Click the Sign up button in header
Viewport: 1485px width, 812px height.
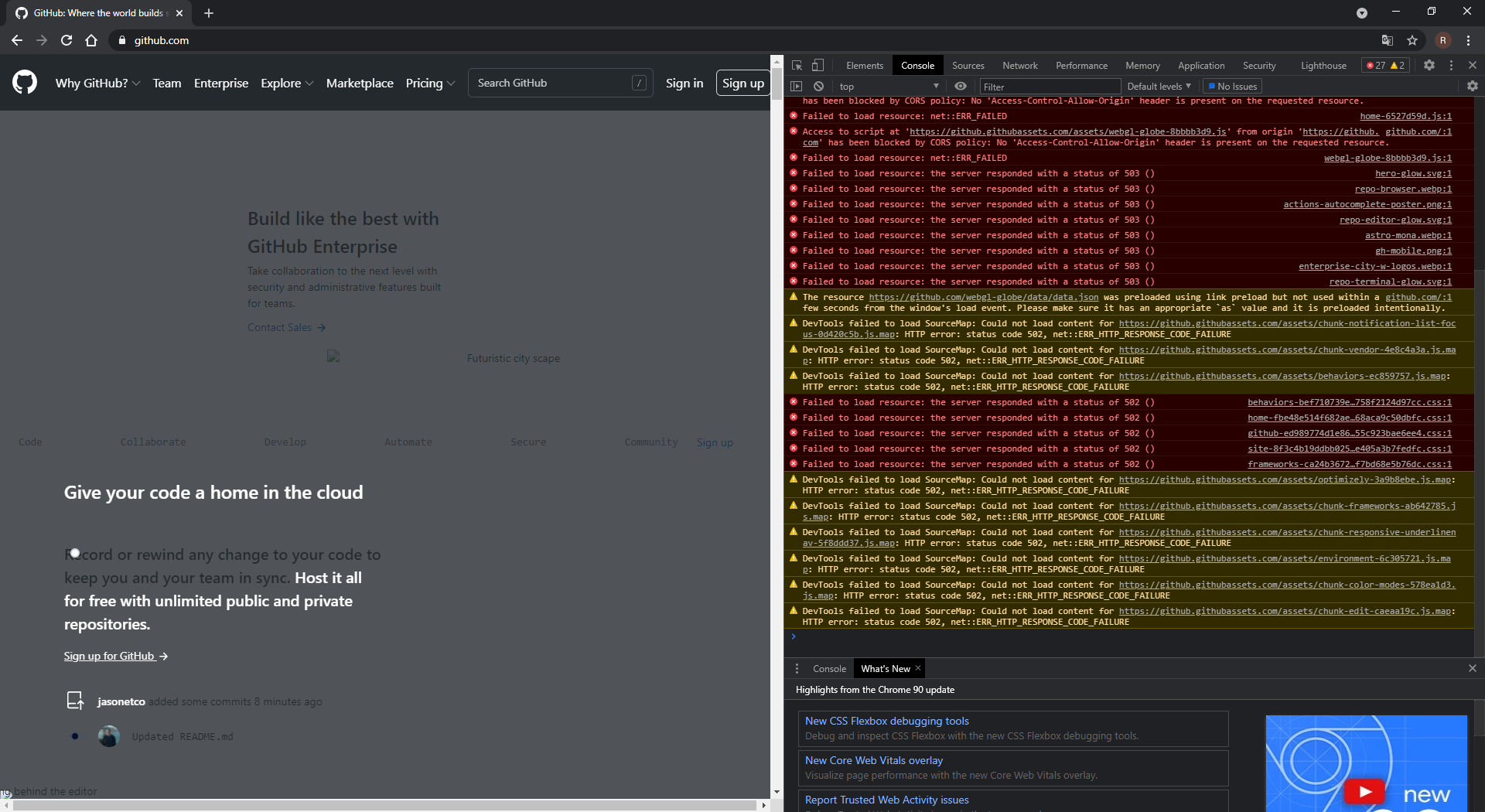(x=742, y=83)
